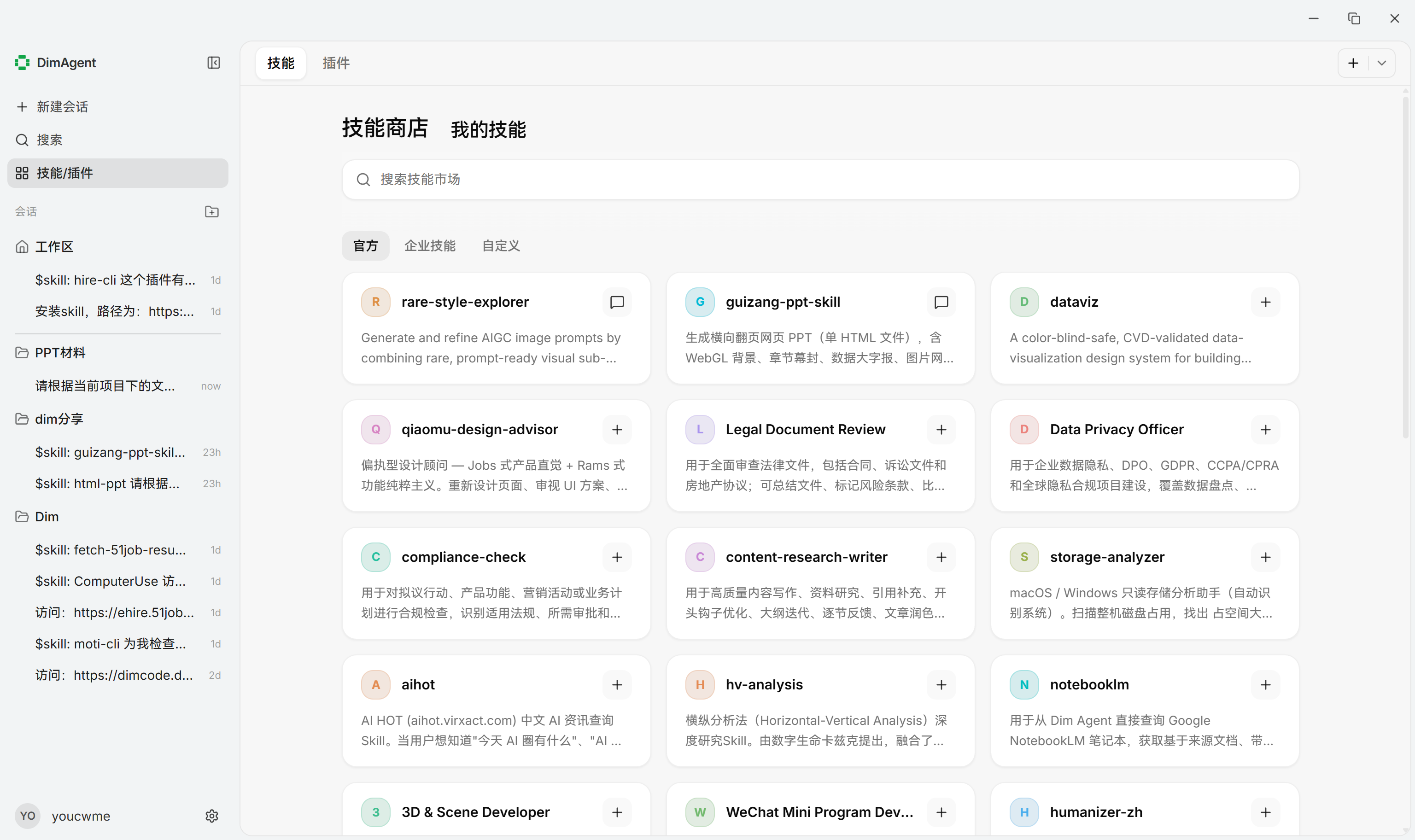
Task: Click the youcwme username label
Action: coord(81,816)
